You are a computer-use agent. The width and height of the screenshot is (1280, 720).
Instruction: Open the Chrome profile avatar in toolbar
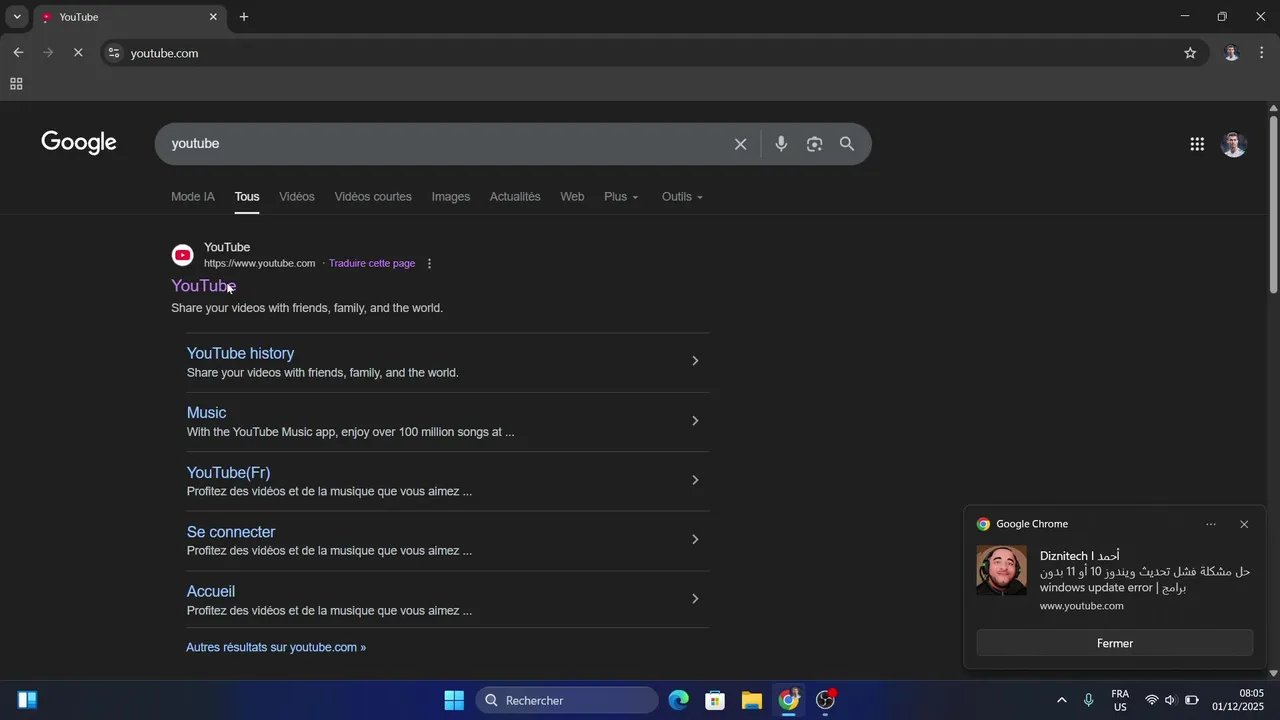(x=1232, y=53)
